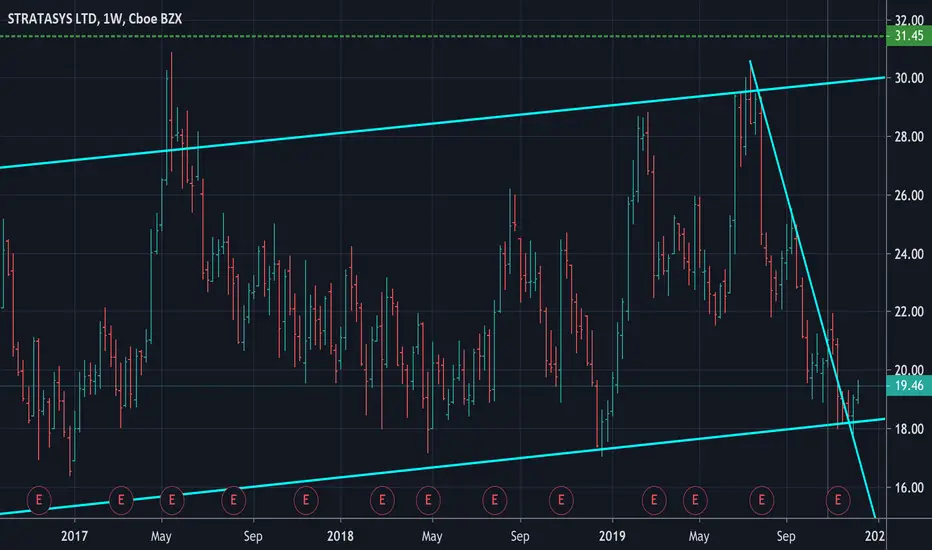This screenshot has height=550, width=932.
Task: Click the 28.00 price axis label
Action: [909, 137]
